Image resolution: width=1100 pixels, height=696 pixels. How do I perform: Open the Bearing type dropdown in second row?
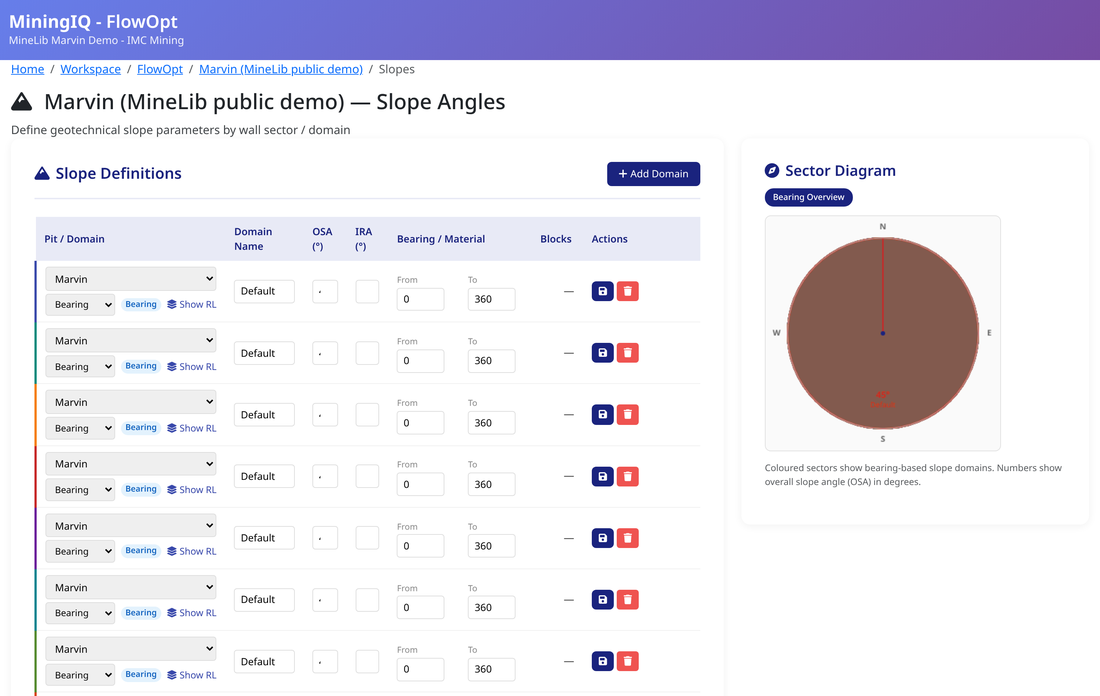pyautogui.click(x=80, y=366)
